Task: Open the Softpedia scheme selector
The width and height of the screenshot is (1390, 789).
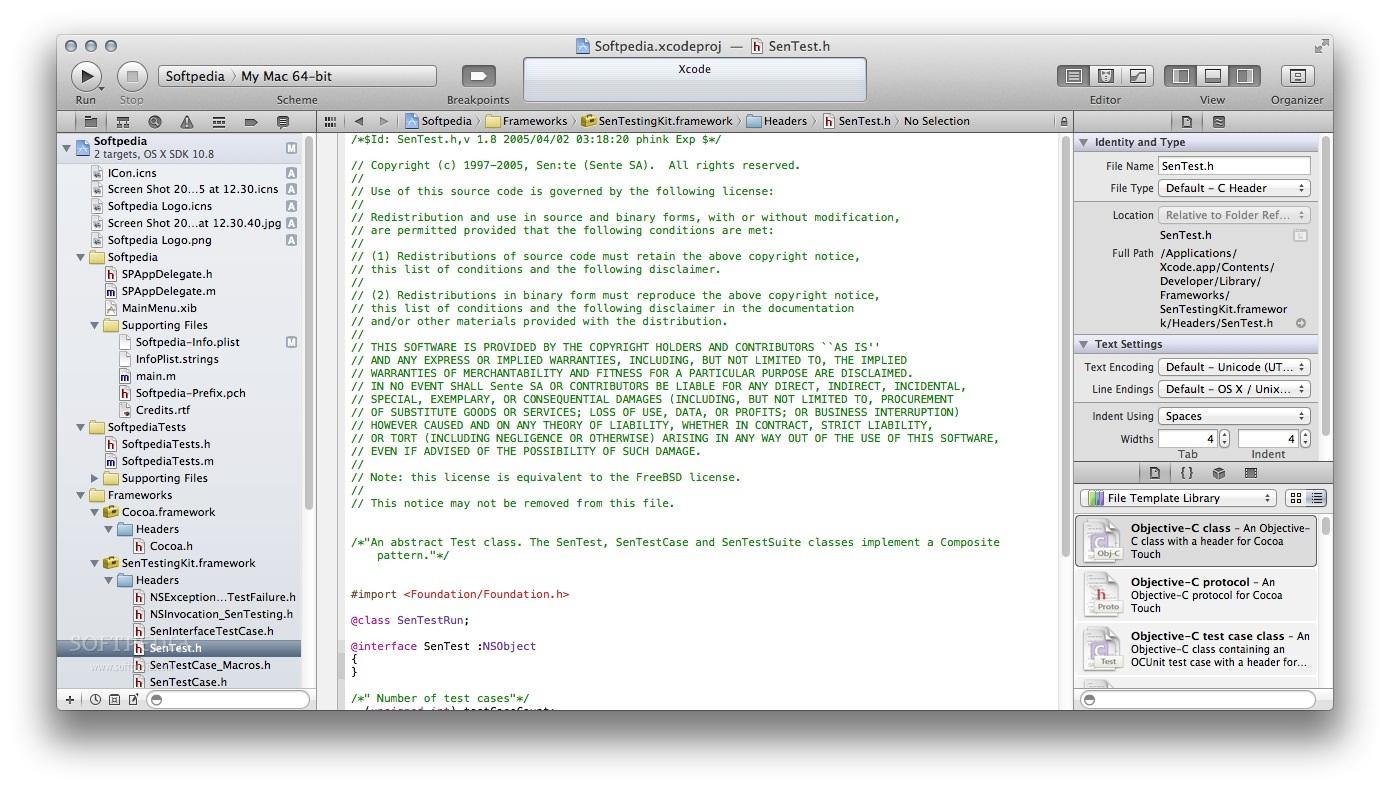Action: pyautogui.click(x=194, y=76)
